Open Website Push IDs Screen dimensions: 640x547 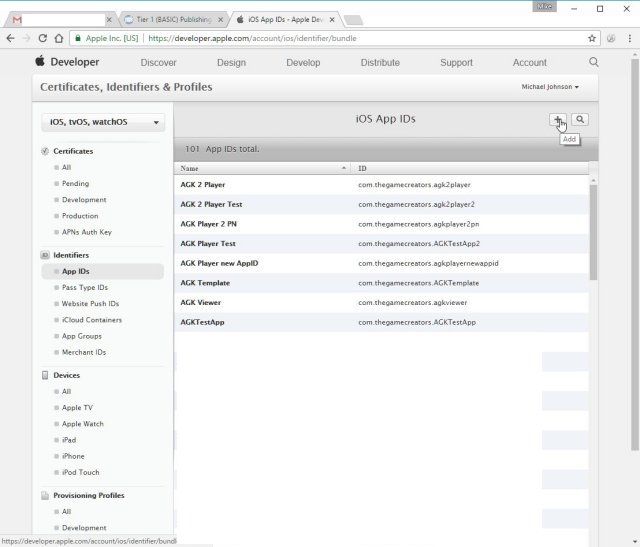point(90,304)
